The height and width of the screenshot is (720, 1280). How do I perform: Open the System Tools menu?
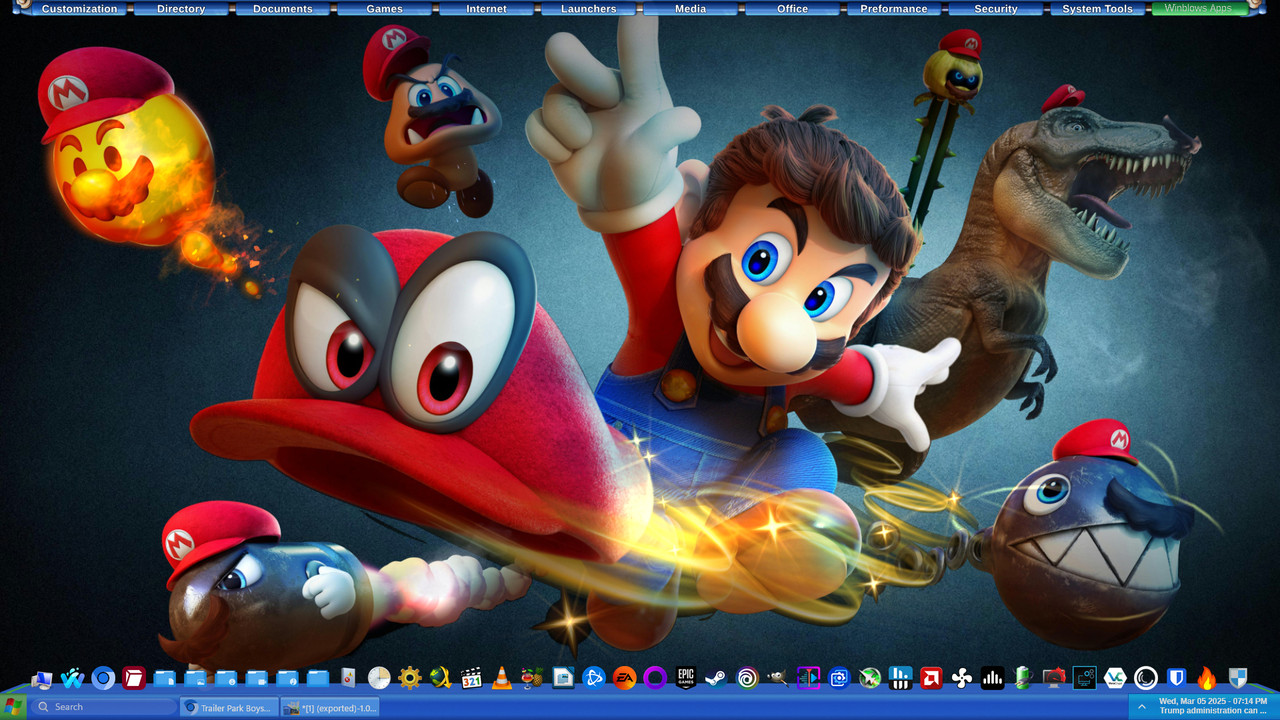point(1098,9)
